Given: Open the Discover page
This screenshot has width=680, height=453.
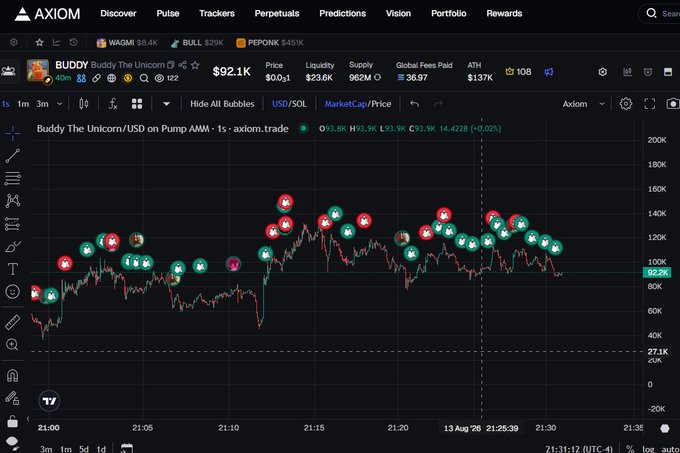Looking at the screenshot, I should click(118, 13).
